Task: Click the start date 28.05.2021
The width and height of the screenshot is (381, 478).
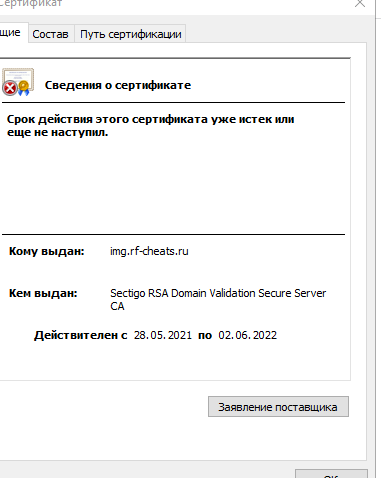Action: click(163, 335)
